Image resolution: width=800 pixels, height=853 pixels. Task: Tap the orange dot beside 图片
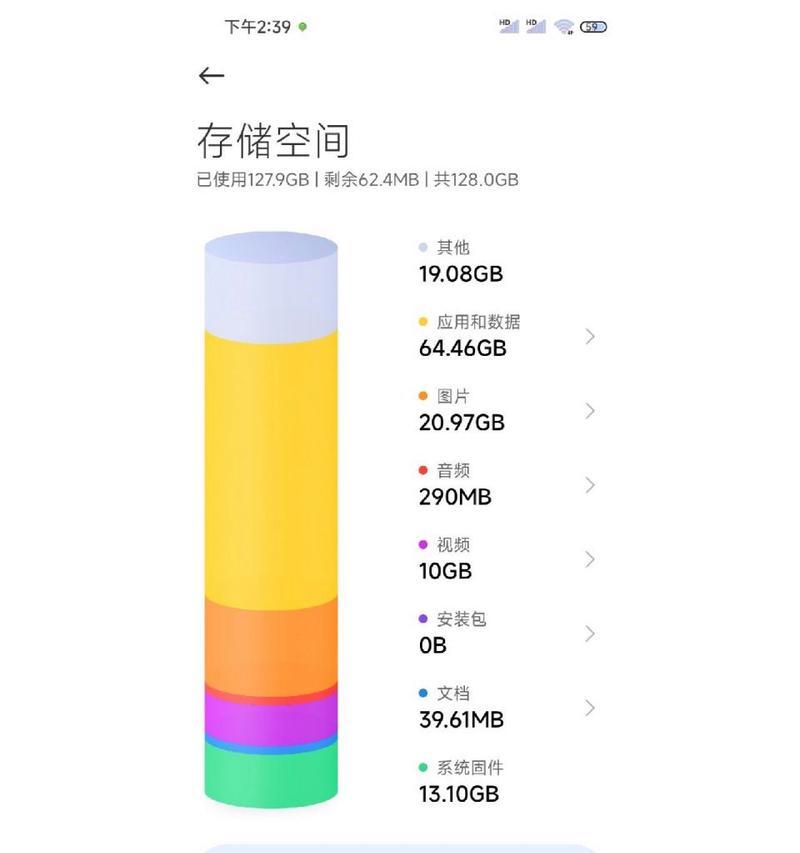pos(423,396)
